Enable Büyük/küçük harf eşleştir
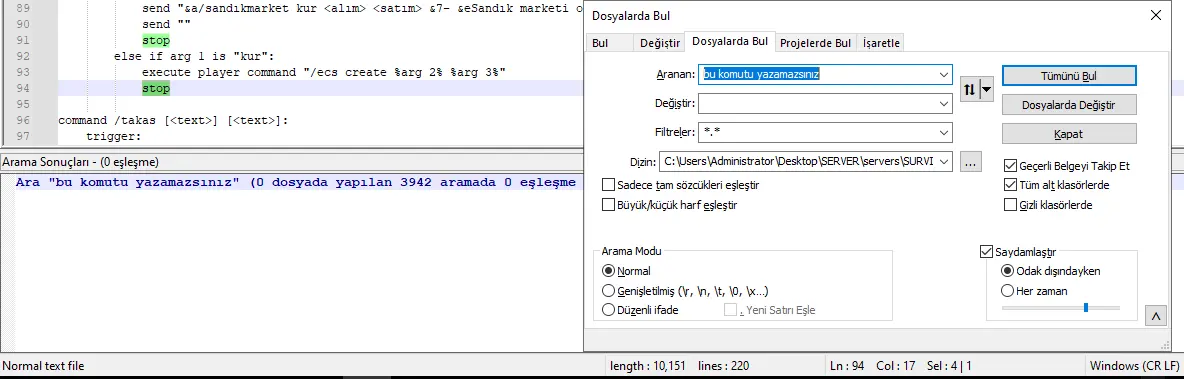The height and width of the screenshot is (379, 1184). (609, 205)
